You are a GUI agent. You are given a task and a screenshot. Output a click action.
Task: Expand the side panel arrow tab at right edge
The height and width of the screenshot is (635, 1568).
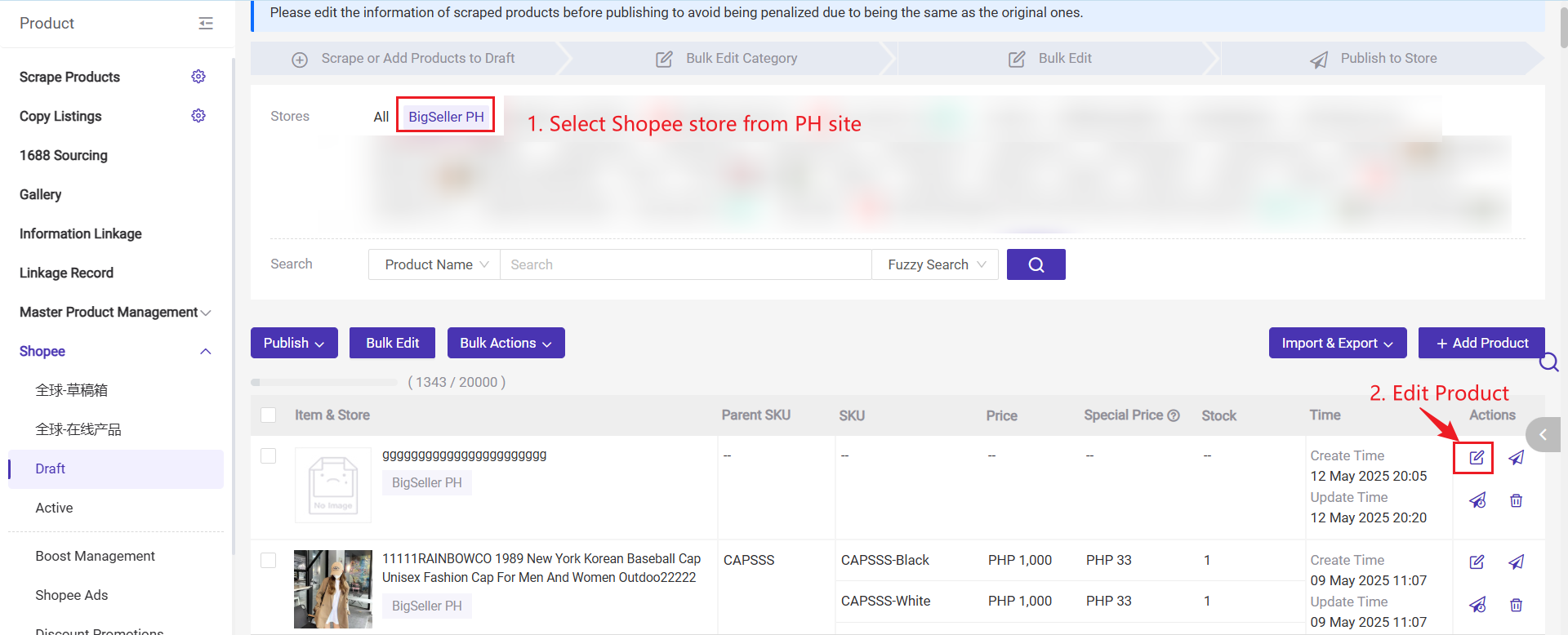tap(1543, 435)
